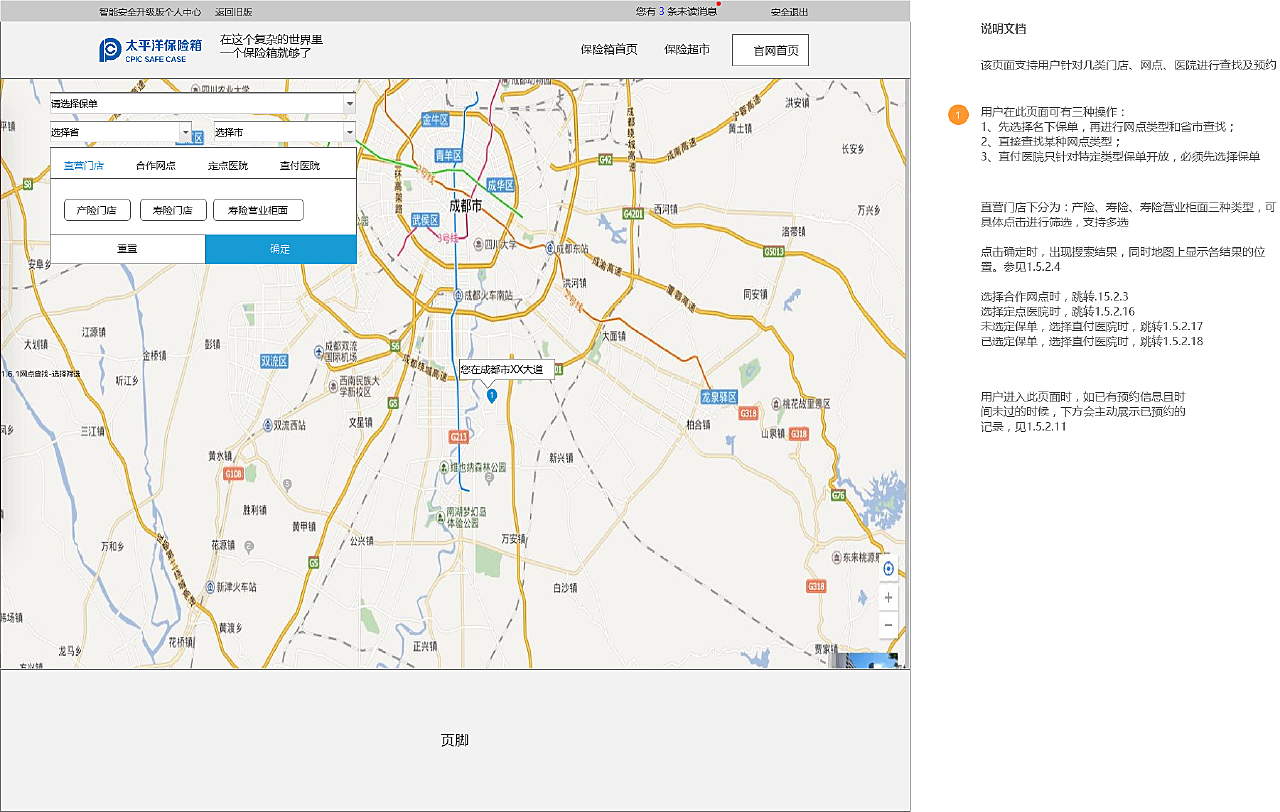Toggle the 寿险门店 filter option
Screen dimensions: 1280x812
point(173,210)
